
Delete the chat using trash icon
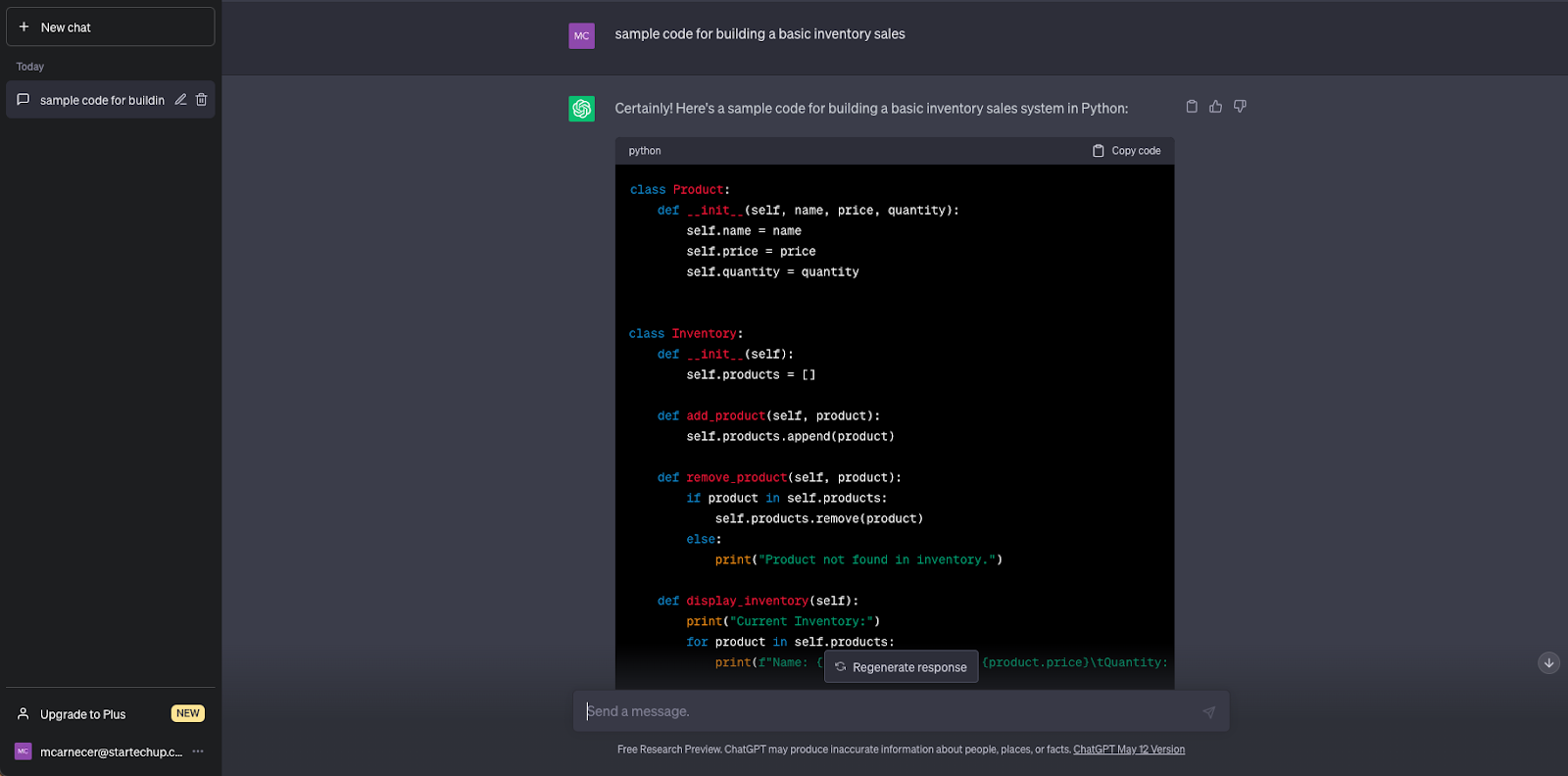[202, 100]
